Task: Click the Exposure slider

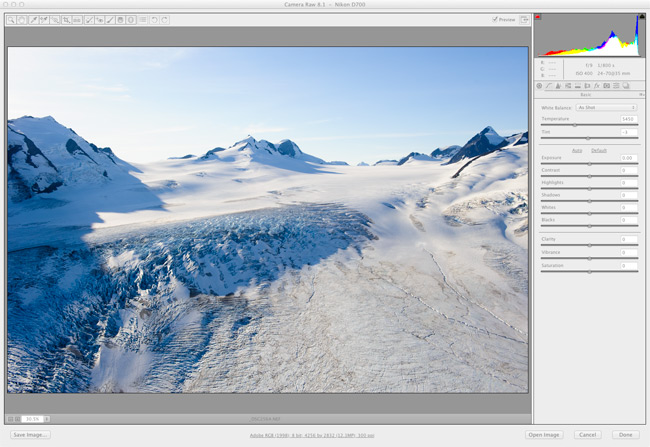Action: (x=589, y=163)
